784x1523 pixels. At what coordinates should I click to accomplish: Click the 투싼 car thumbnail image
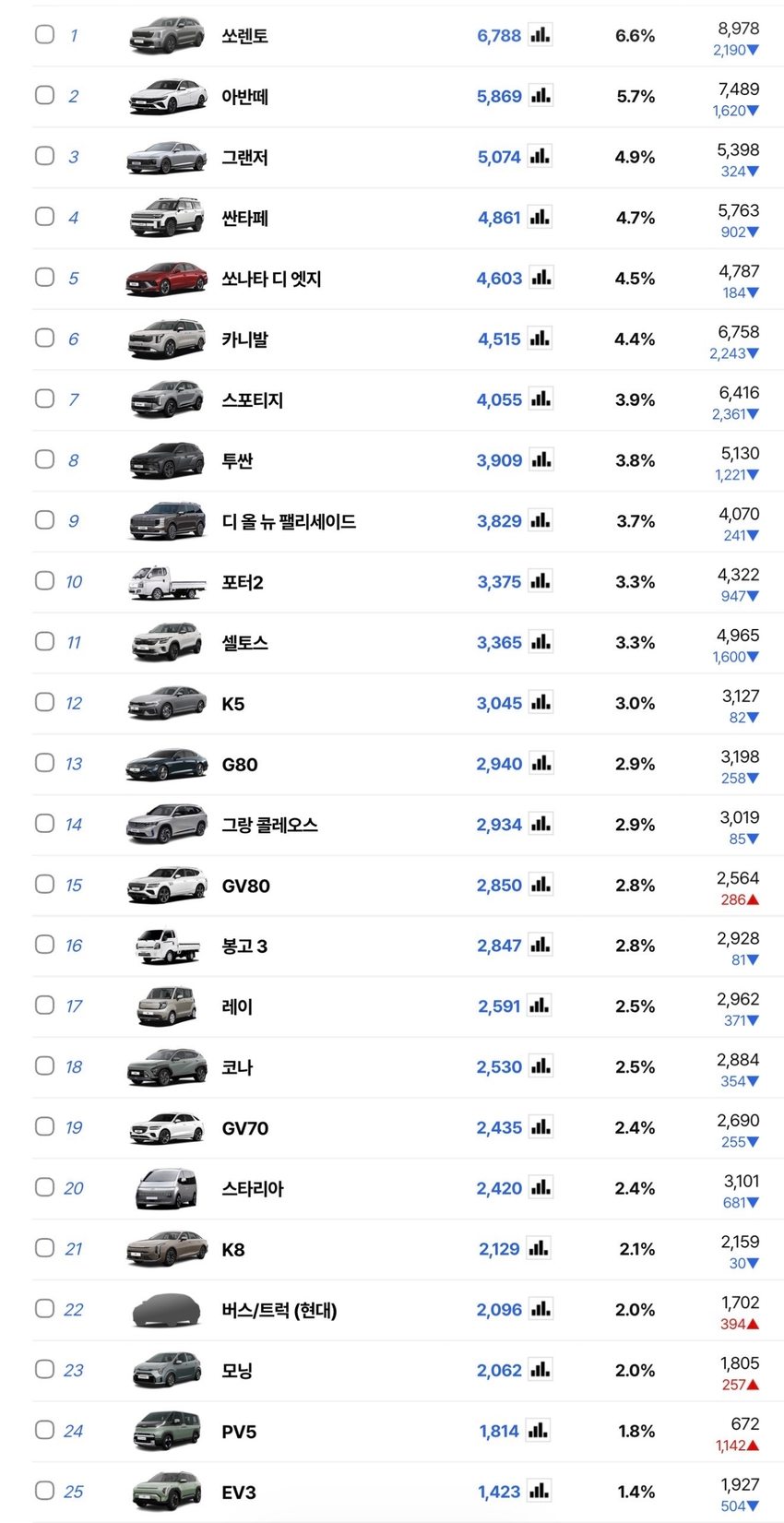tap(167, 460)
